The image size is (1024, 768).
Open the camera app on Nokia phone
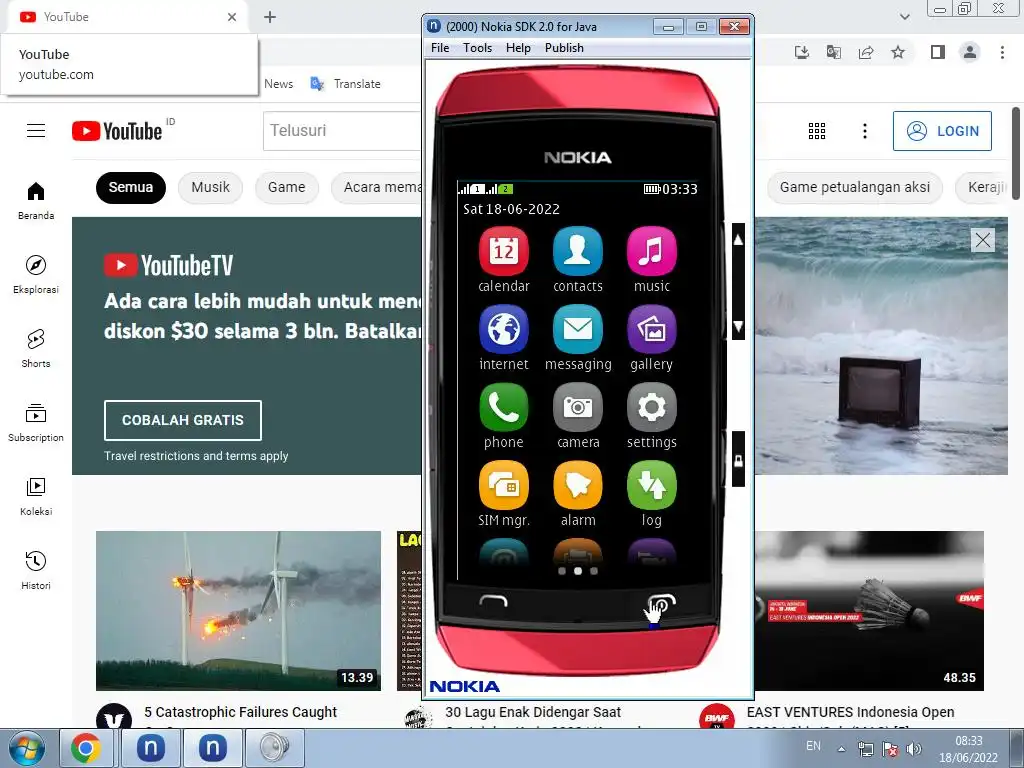[577, 408]
